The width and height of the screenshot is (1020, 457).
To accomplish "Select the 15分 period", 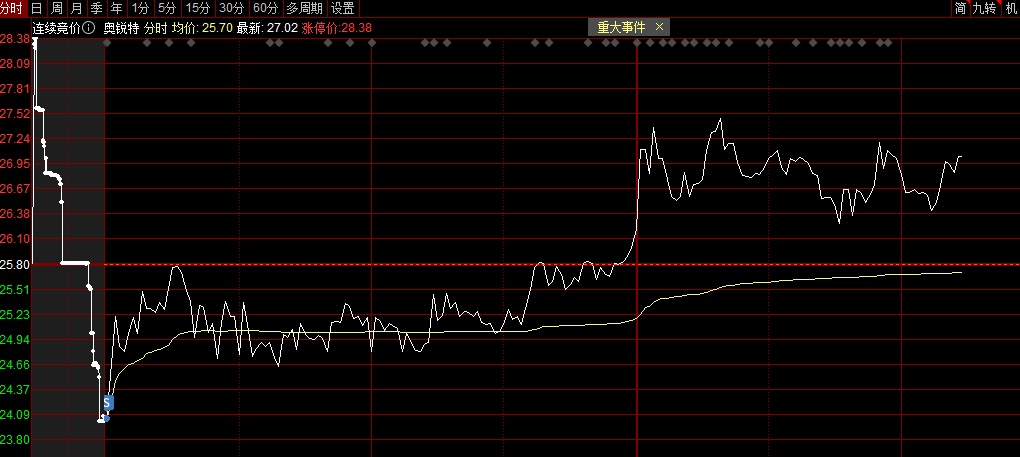I will click(197, 8).
